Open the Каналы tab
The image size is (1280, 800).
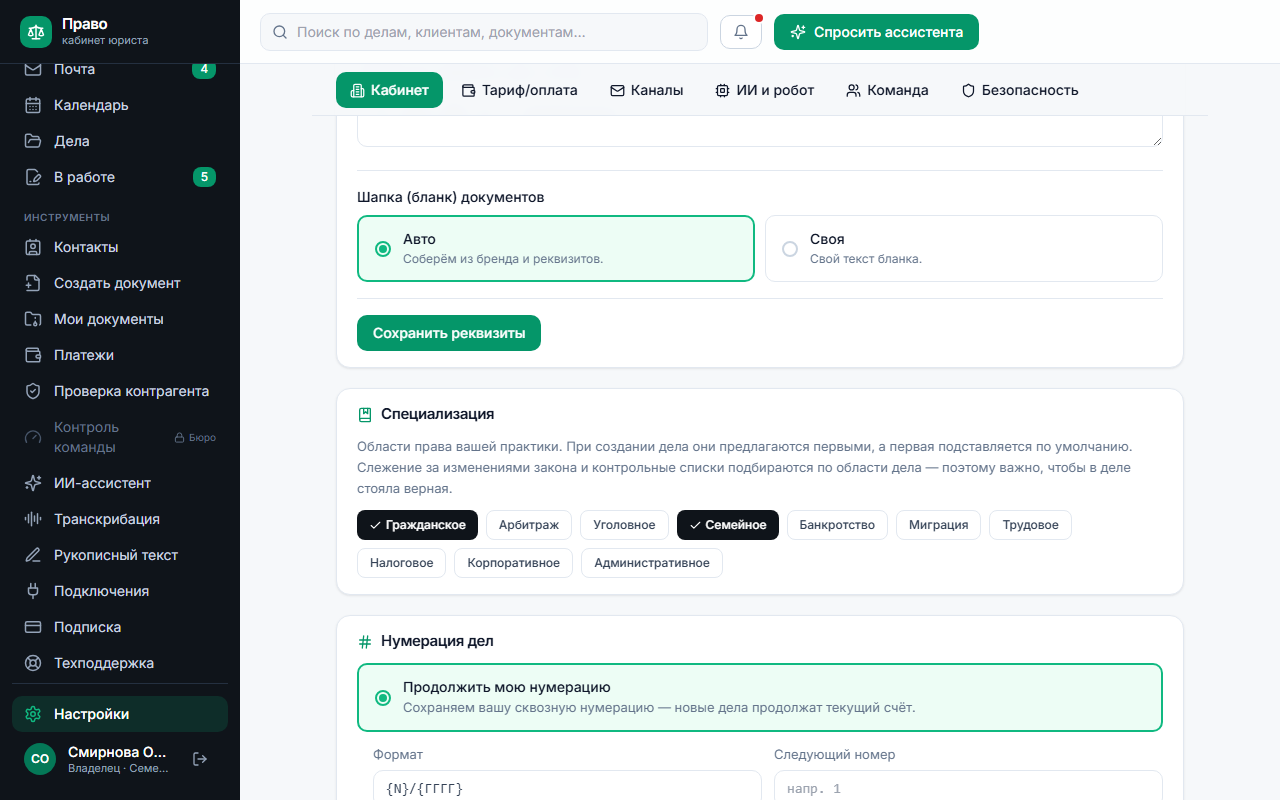click(x=646, y=90)
